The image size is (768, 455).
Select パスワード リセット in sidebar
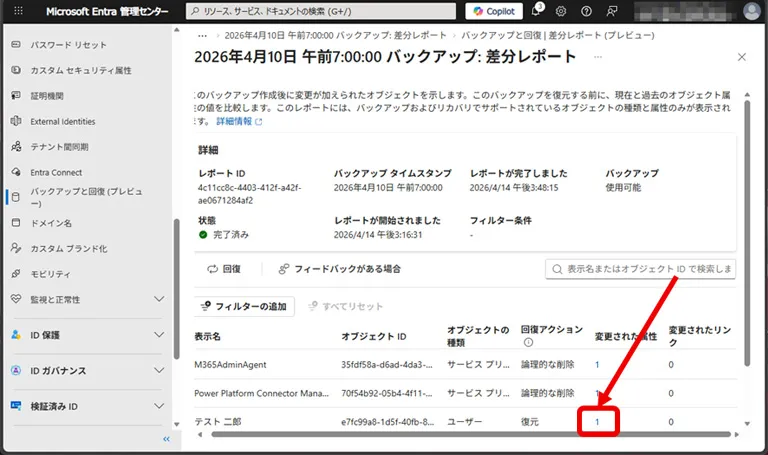[69, 45]
